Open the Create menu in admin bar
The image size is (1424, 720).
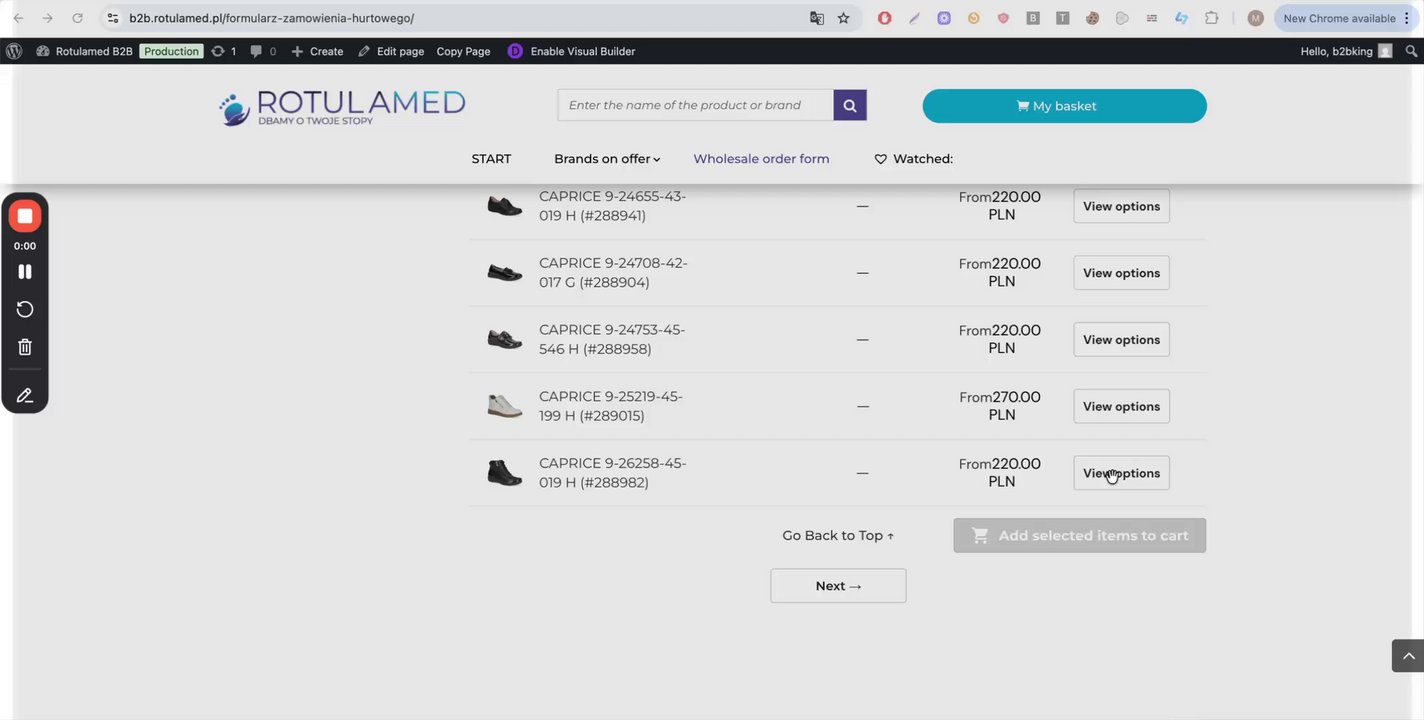click(317, 51)
